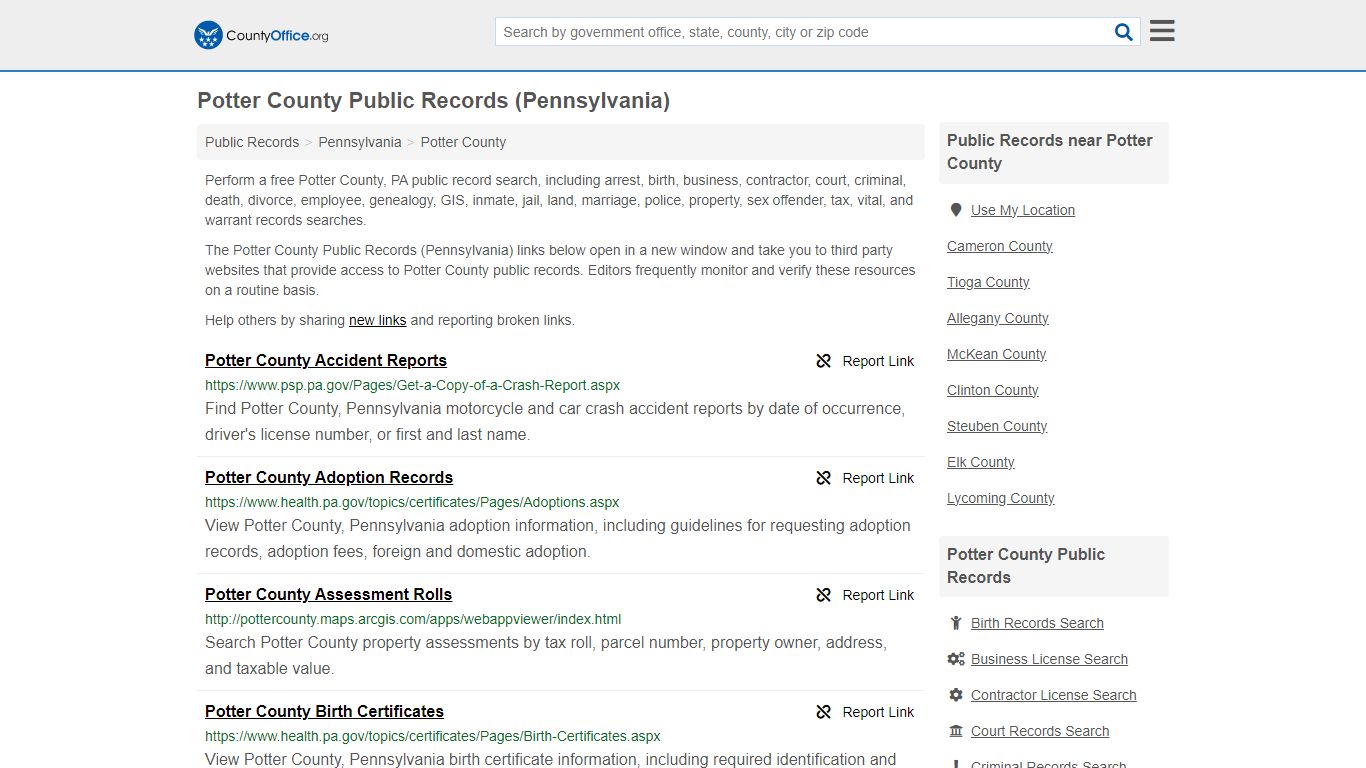Open Clinton County records

pos(993,390)
